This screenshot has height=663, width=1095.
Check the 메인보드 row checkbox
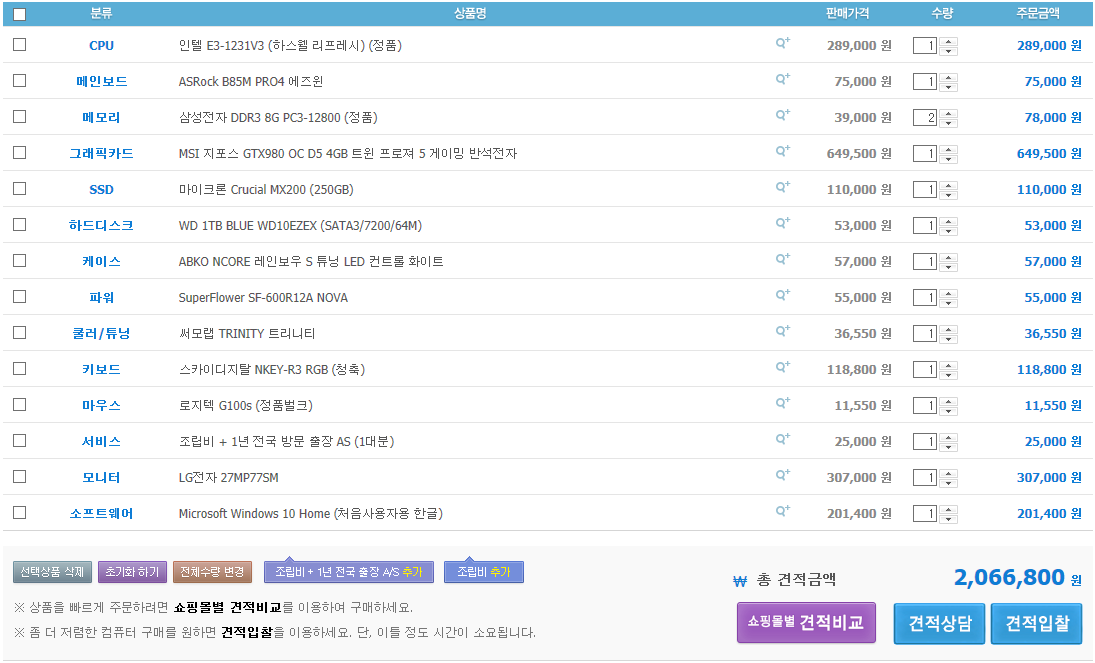click(x=20, y=80)
